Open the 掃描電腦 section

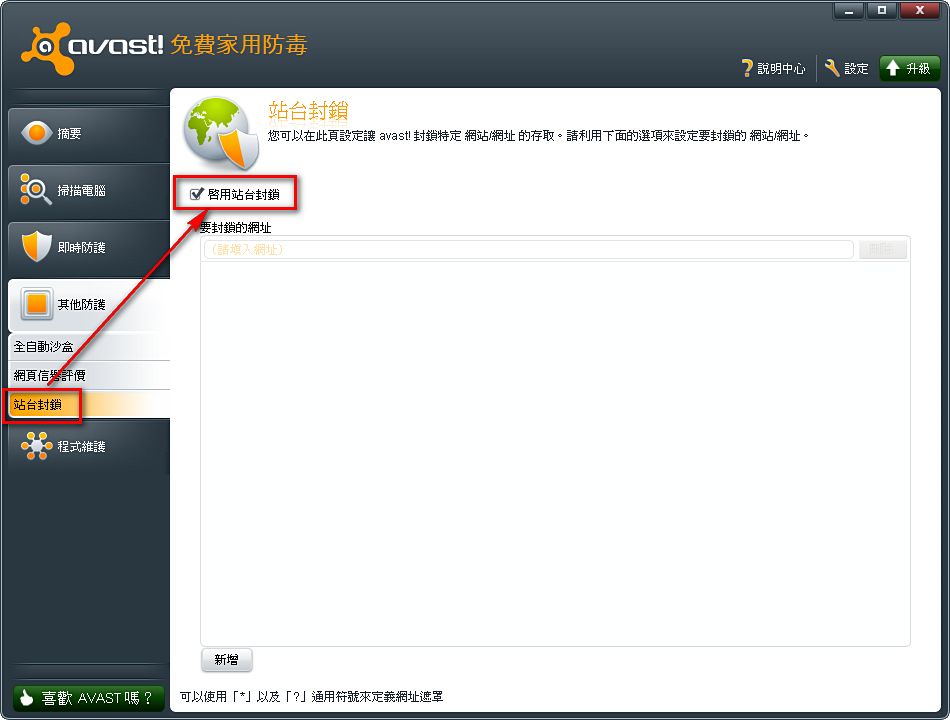pyautogui.click(x=88, y=190)
